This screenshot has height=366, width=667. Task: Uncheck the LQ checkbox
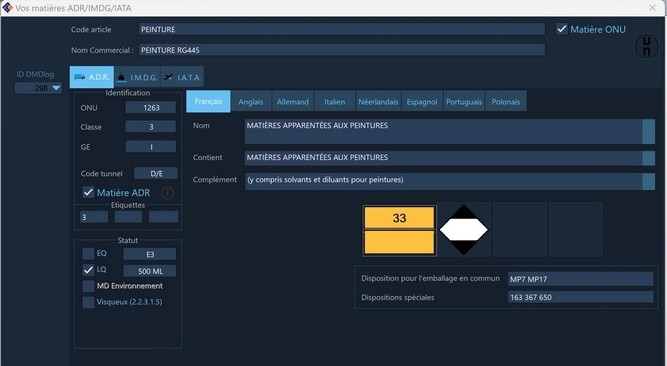tap(88, 270)
